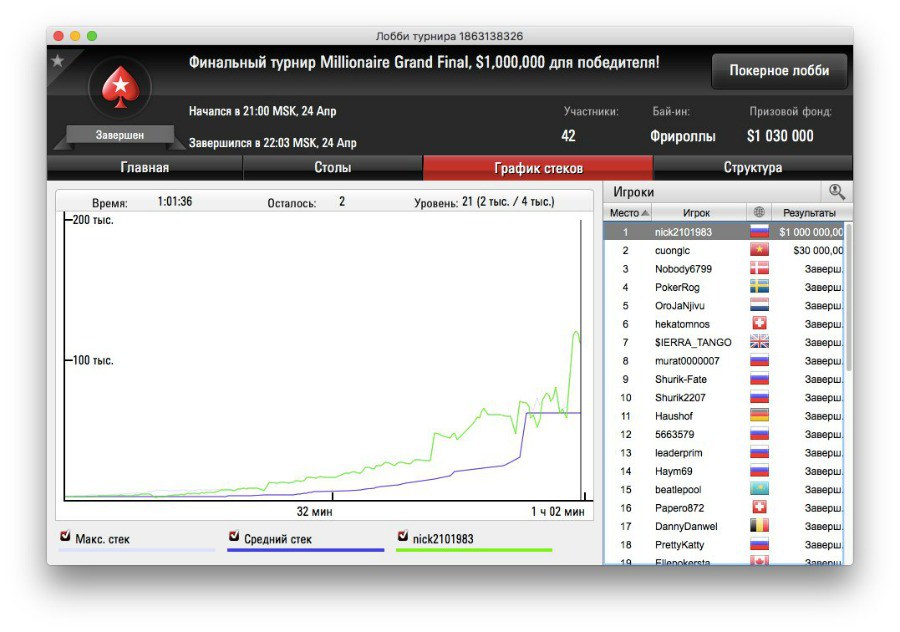The height and width of the screenshot is (632, 900).
Task: Toggle the Средний стек checkbox
Action: (235, 536)
